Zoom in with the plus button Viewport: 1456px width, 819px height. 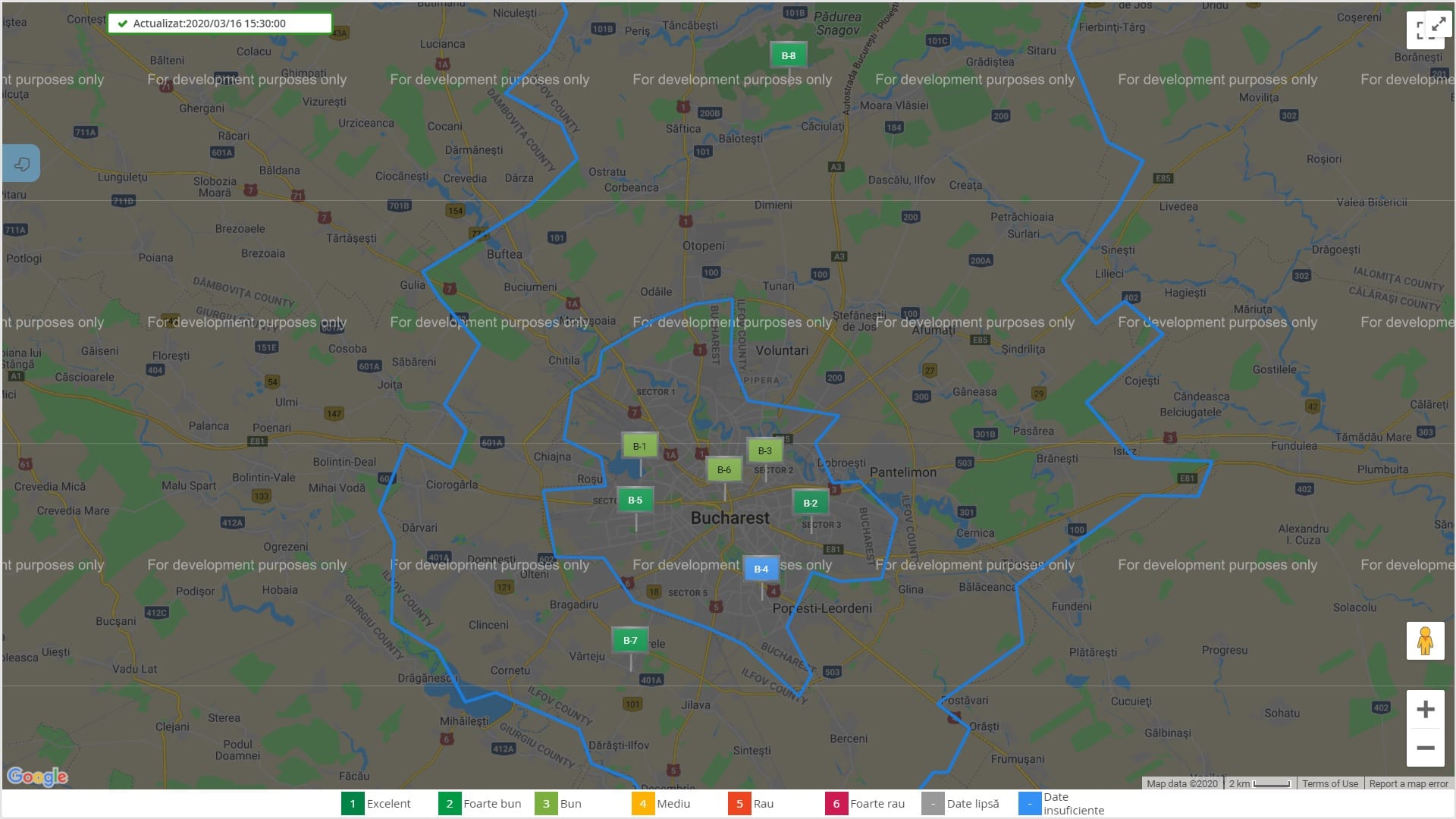[x=1426, y=709]
